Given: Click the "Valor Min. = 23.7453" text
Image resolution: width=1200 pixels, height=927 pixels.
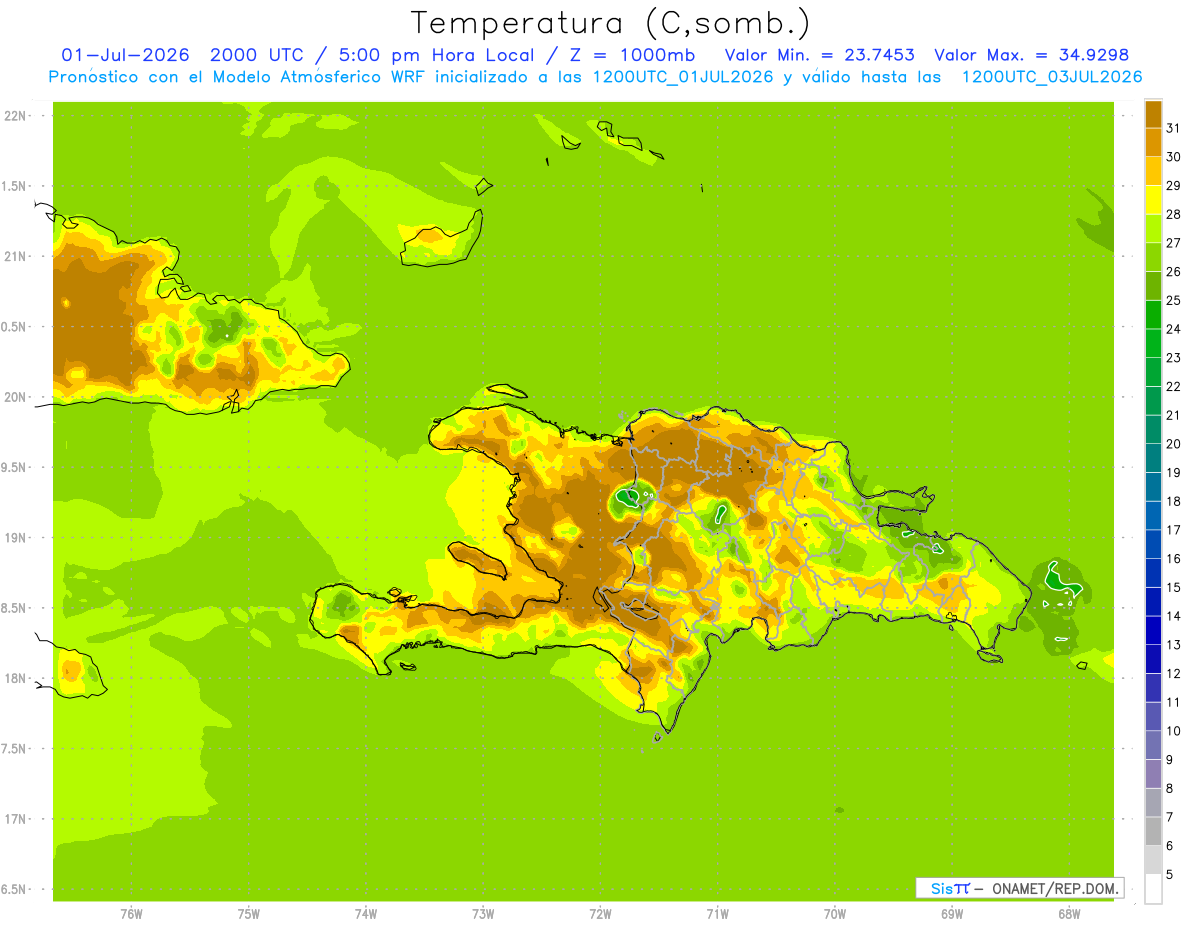Looking at the screenshot, I should (819, 55).
